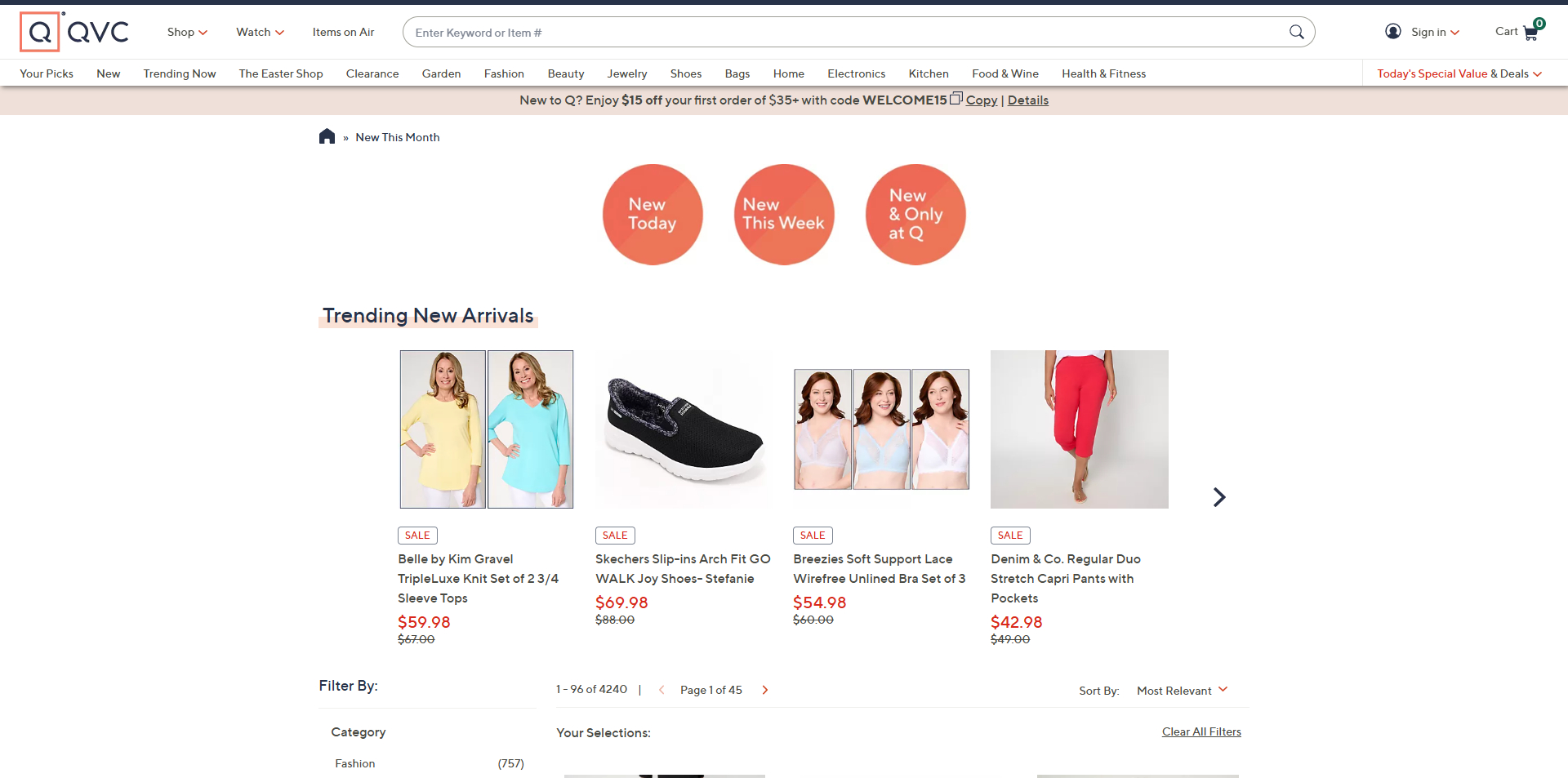Click the next page arrow in pagination
The image size is (1568, 778).
(x=765, y=690)
